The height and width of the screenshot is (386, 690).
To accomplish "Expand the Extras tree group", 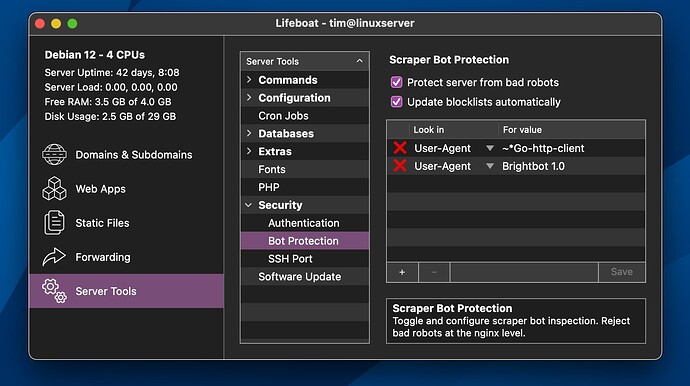I will [x=249, y=151].
